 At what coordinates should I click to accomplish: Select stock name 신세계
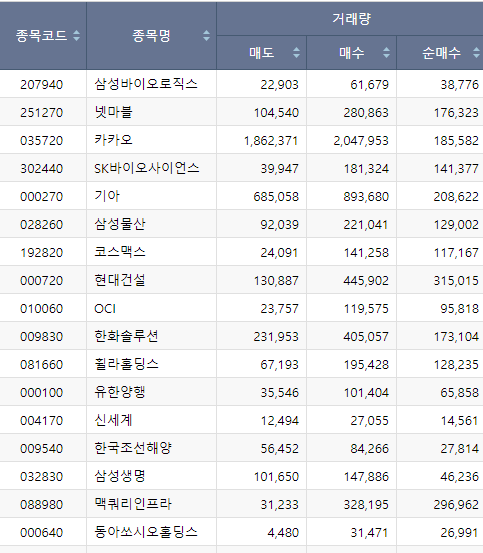tap(113, 420)
